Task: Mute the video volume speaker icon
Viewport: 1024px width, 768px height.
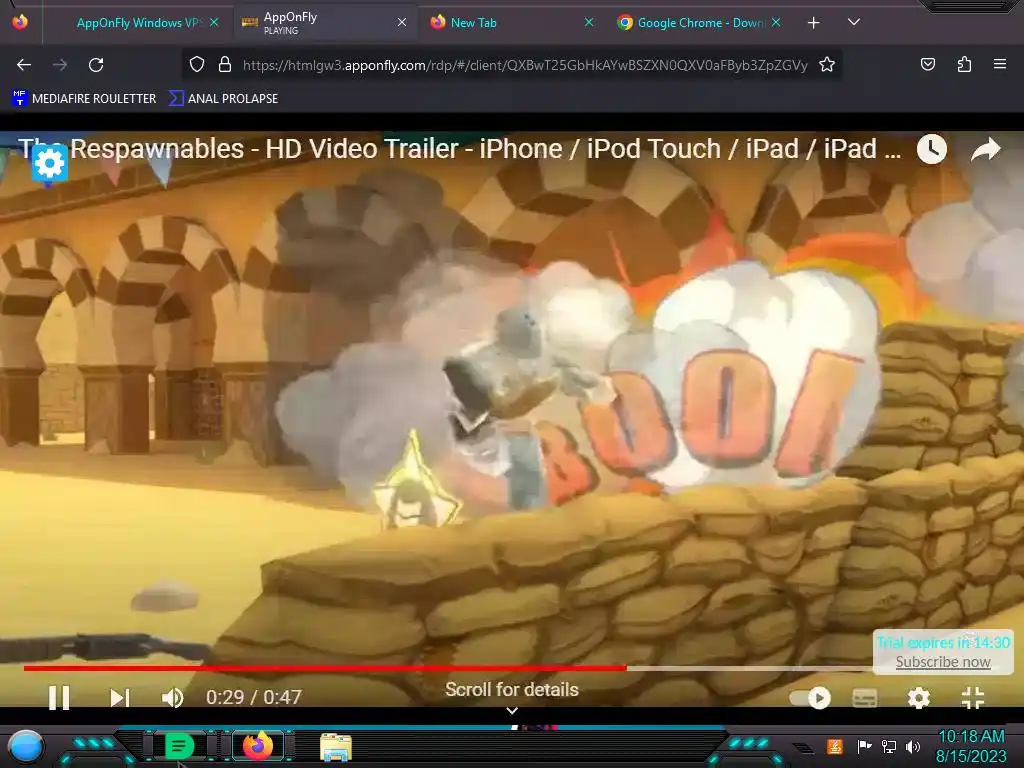Action: click(x=172, y=697)
